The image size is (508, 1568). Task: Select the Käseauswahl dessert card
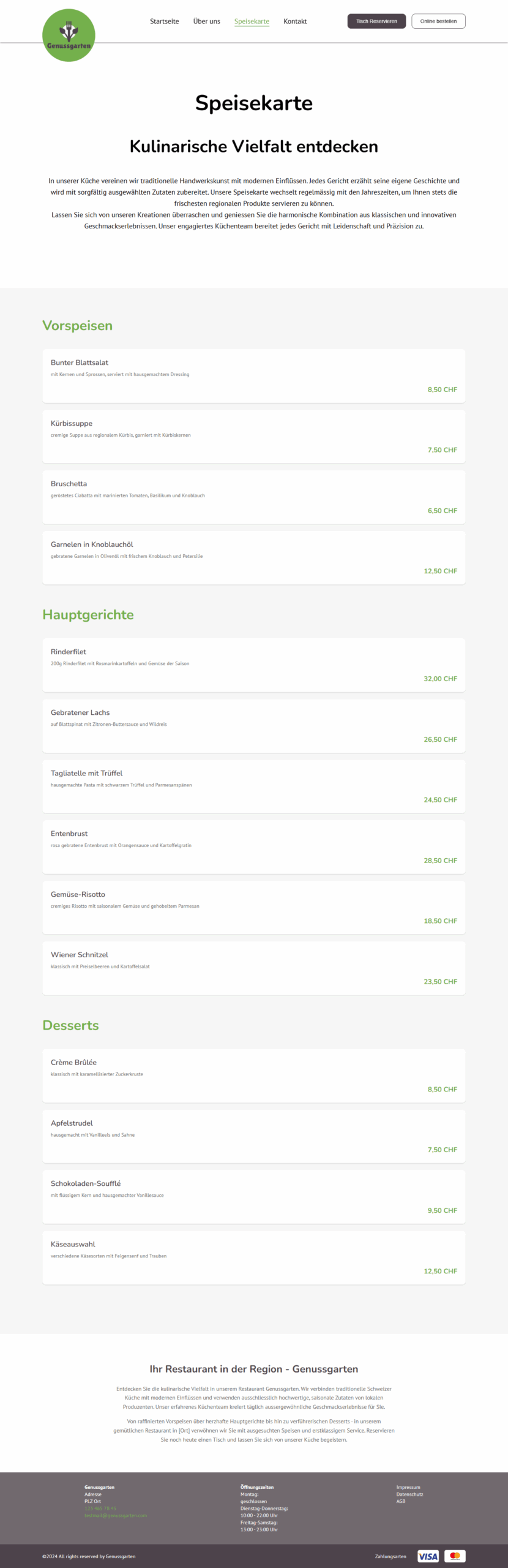[253, 1257]
